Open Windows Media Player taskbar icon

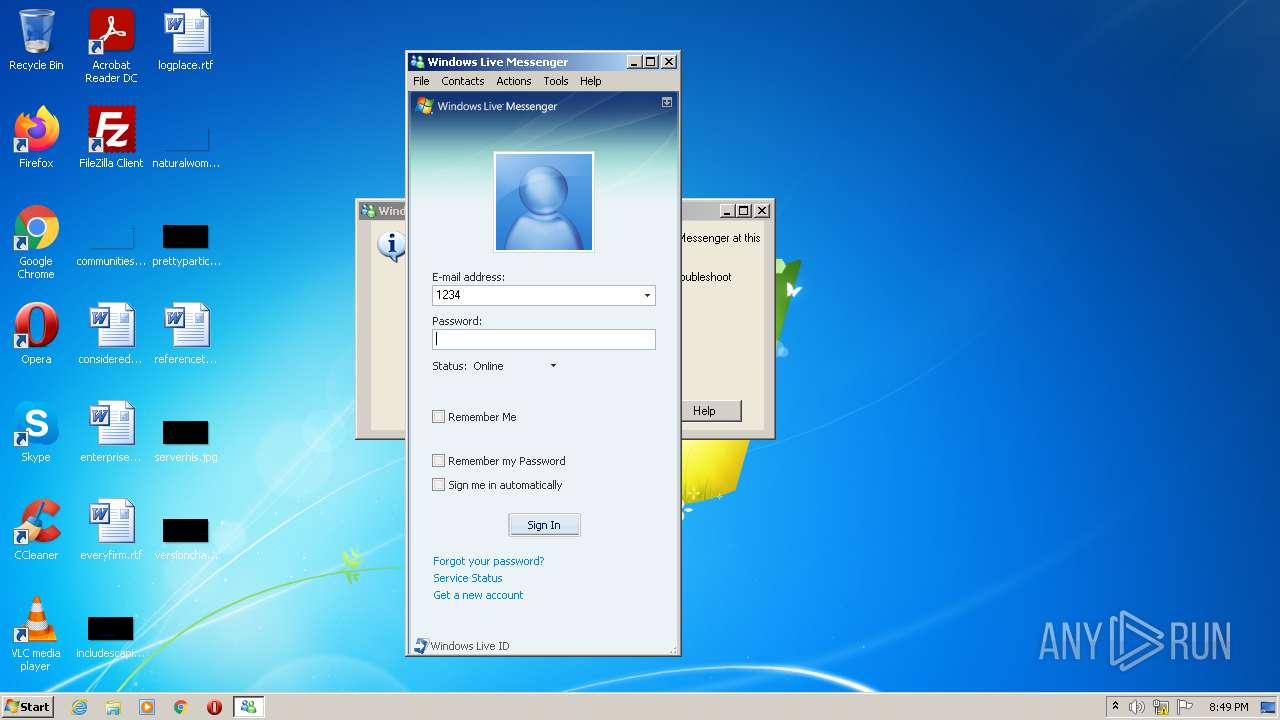[x=147, y=707]
